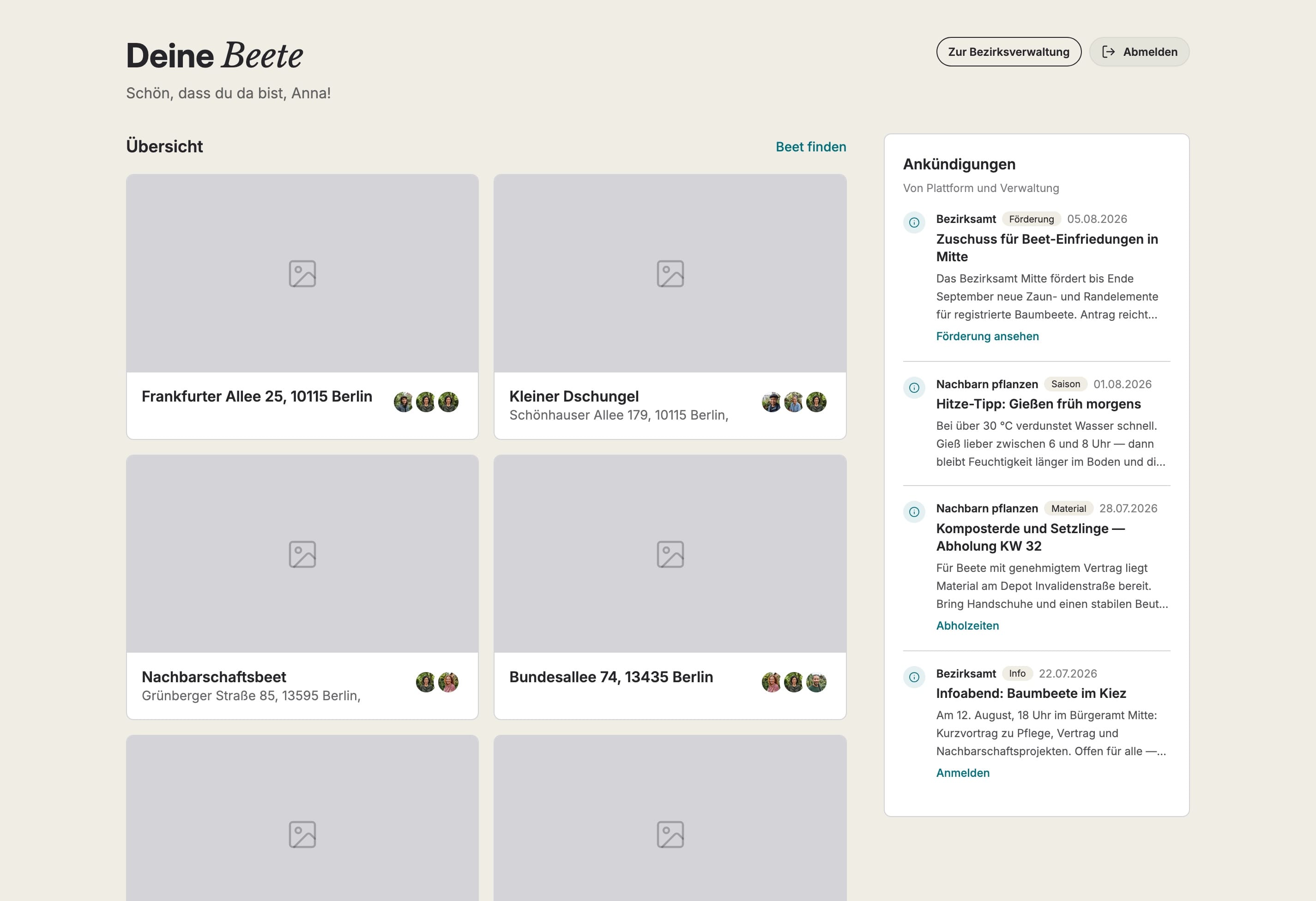Image resolution: width=1316 pixels, height=901 pixels.
Task: Click the info icon beside Hitze-Tipp announcement
Action: pos(914,388)
